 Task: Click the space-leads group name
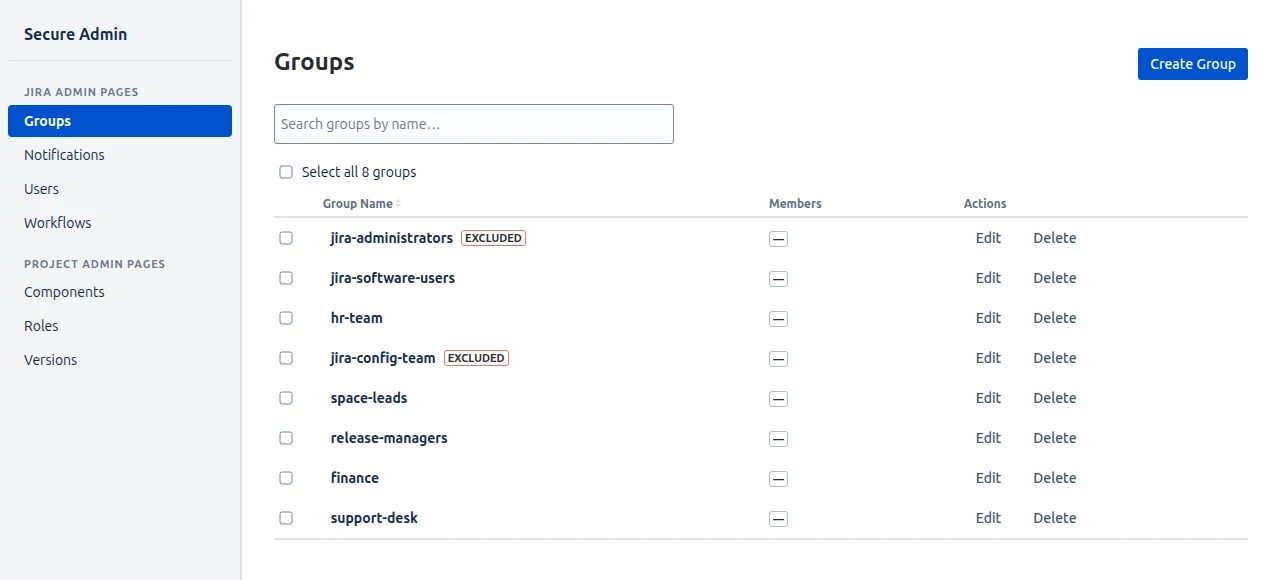[x=369, y=398]
